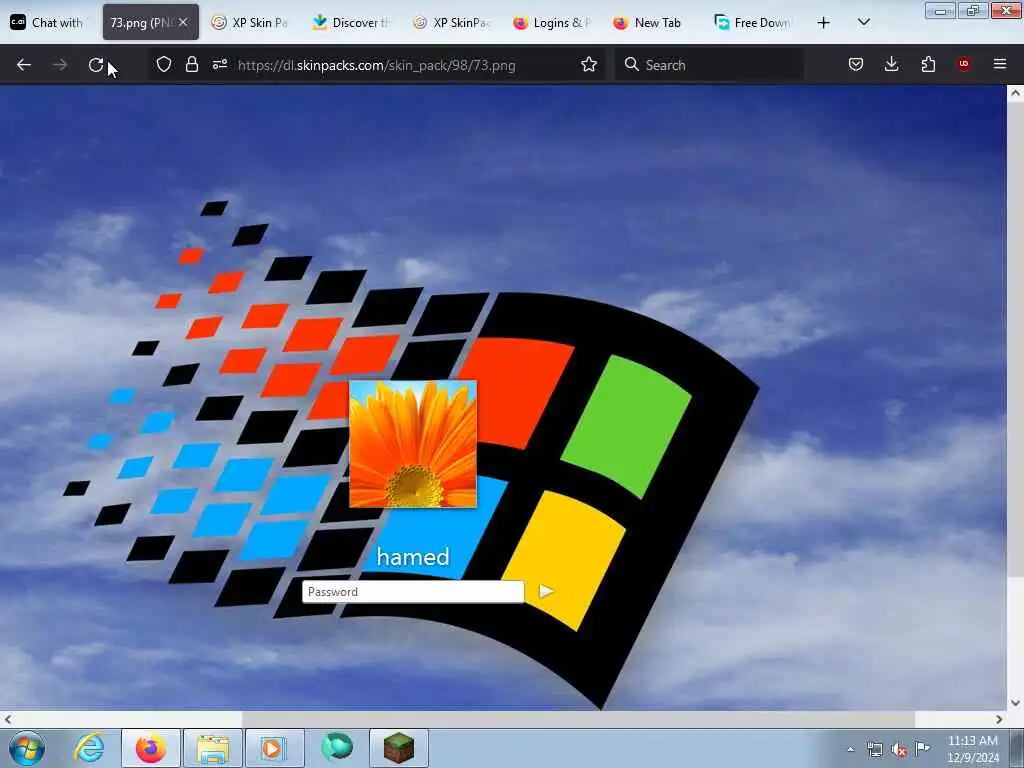Image resolution: width=1024 pixels, height=768 pixels.
Task: View site security via padlock icon
Action: [191, 65]
